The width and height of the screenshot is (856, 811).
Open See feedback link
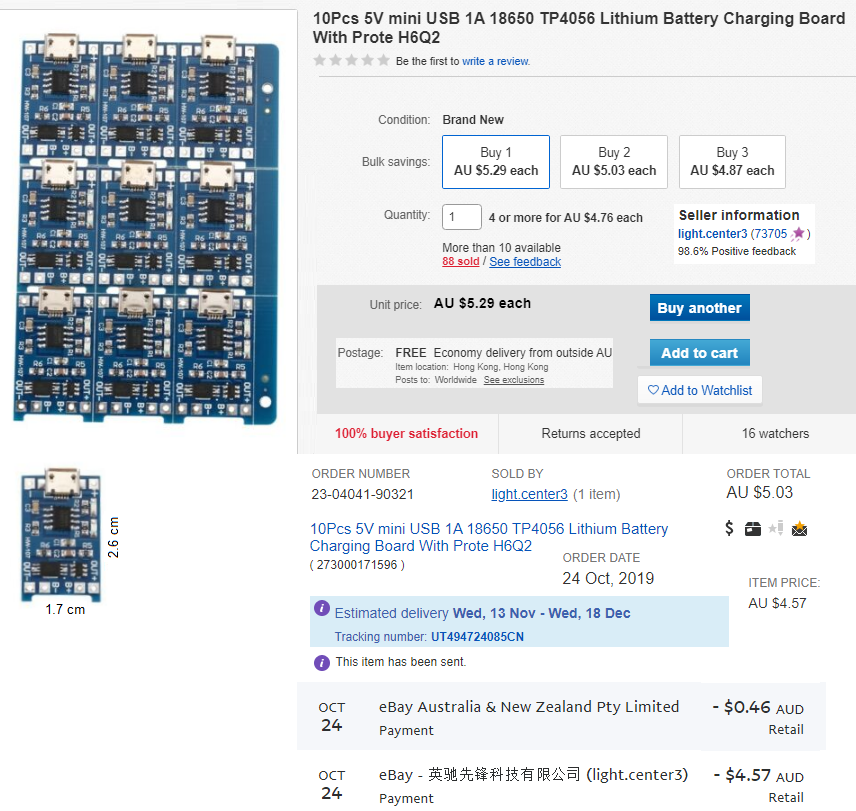coord(525,262)
